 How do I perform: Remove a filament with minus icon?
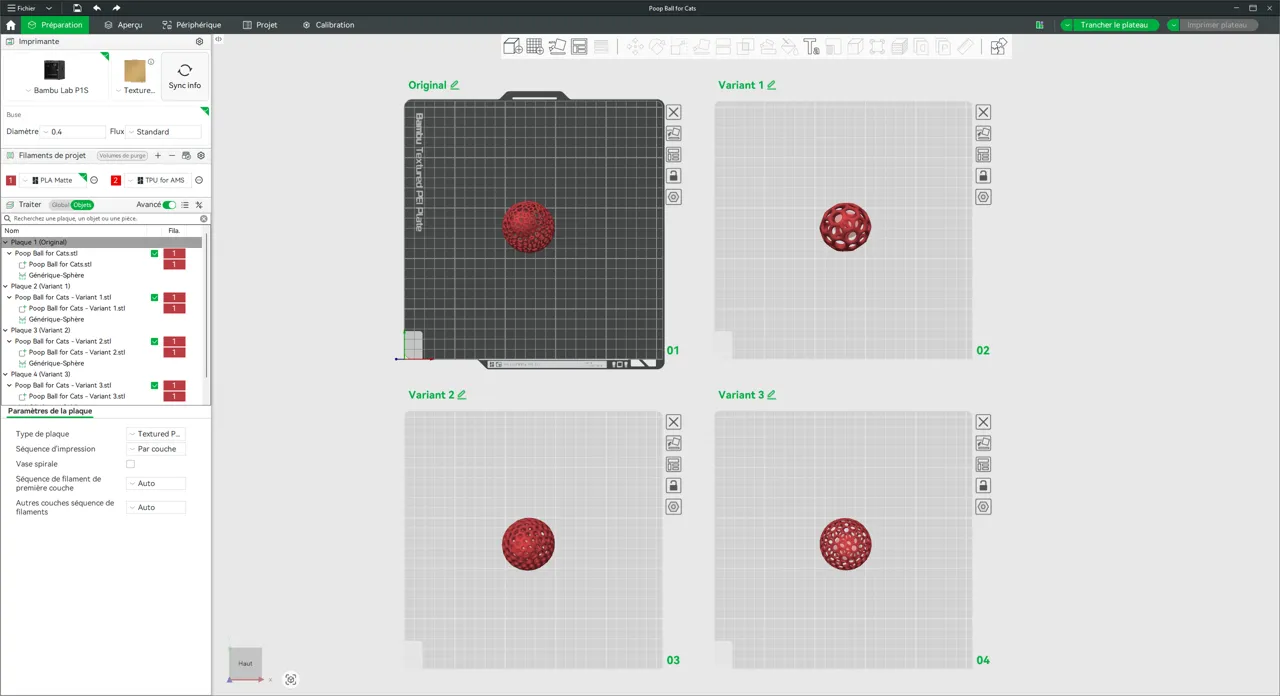(x=172, y=156)
